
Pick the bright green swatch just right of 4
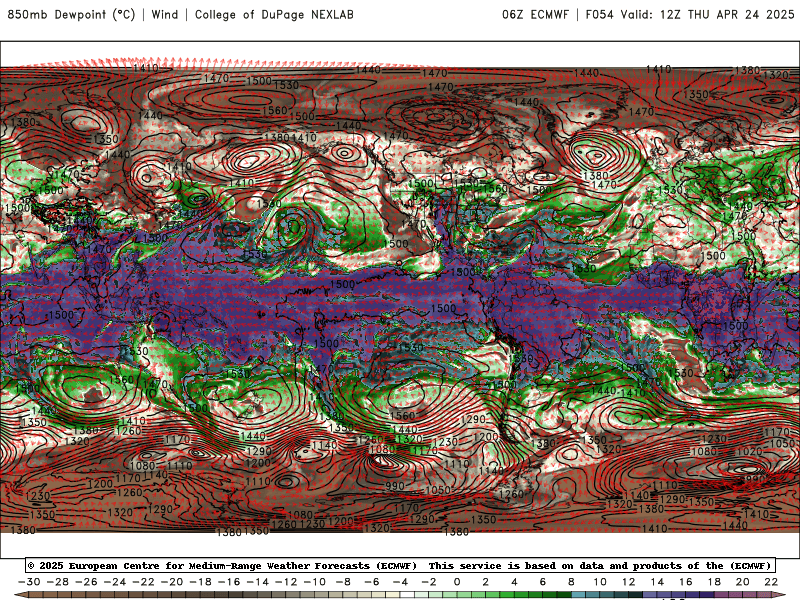(x=521, y=595)
